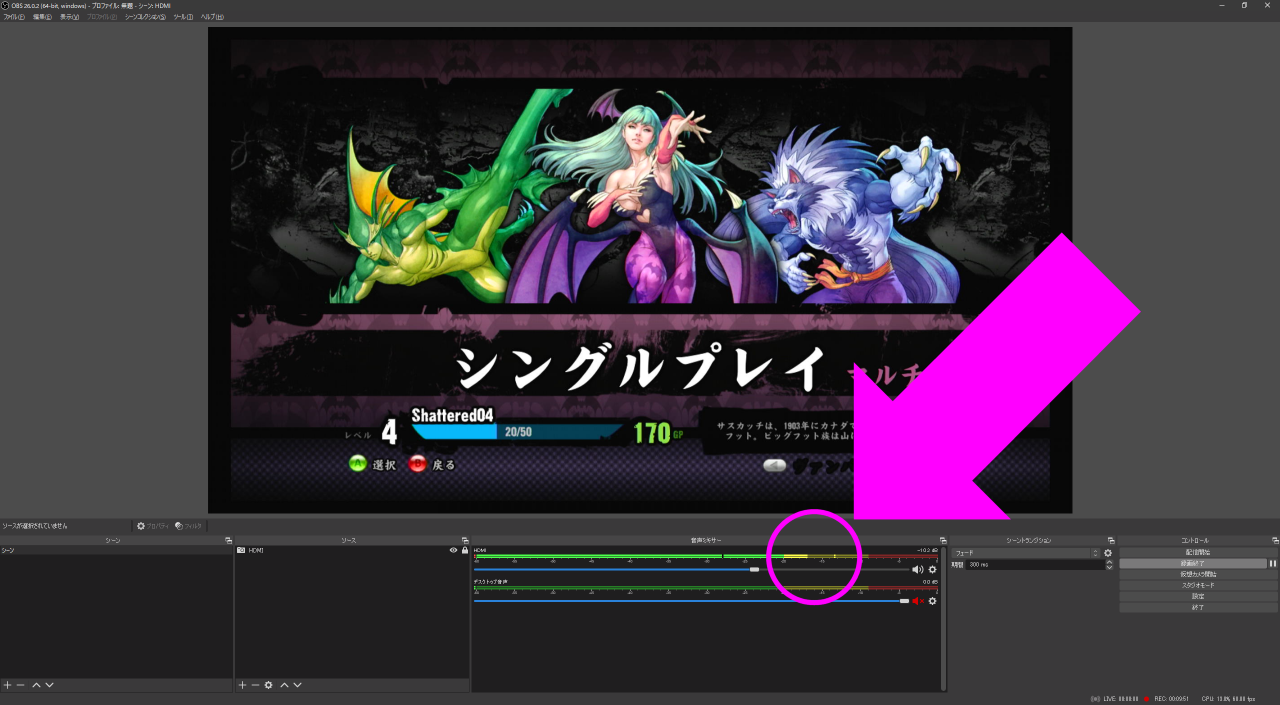The height and width of the screenshot is (705, 1280).
Task: Click the フィルタ button in source toolbar
Action: 188,525
